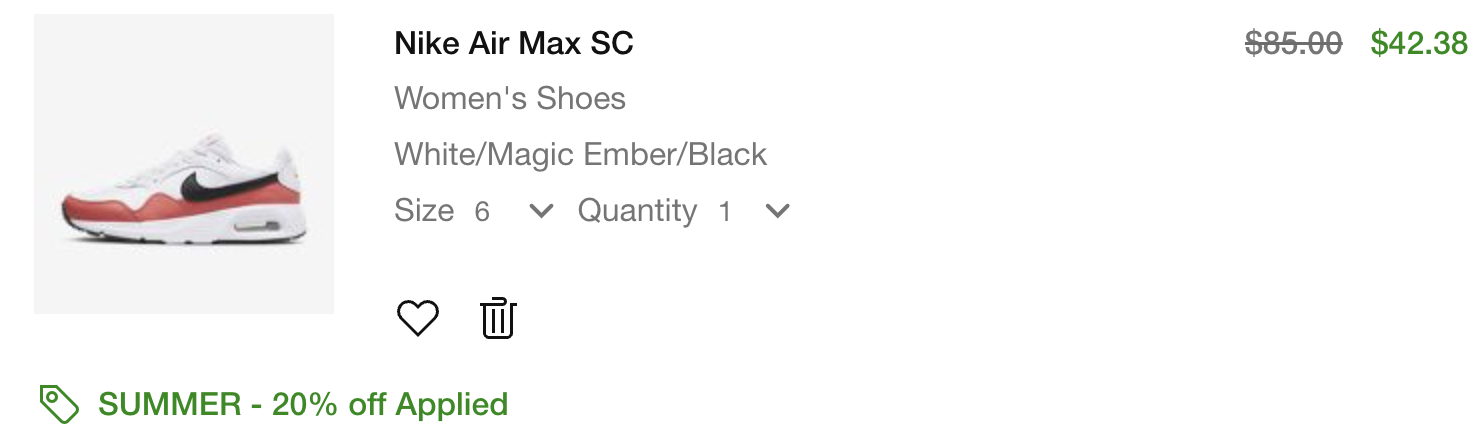
Task: Click the crossed-out original price $85.00
Action: pyautogui.click(x=1293, y=43)
